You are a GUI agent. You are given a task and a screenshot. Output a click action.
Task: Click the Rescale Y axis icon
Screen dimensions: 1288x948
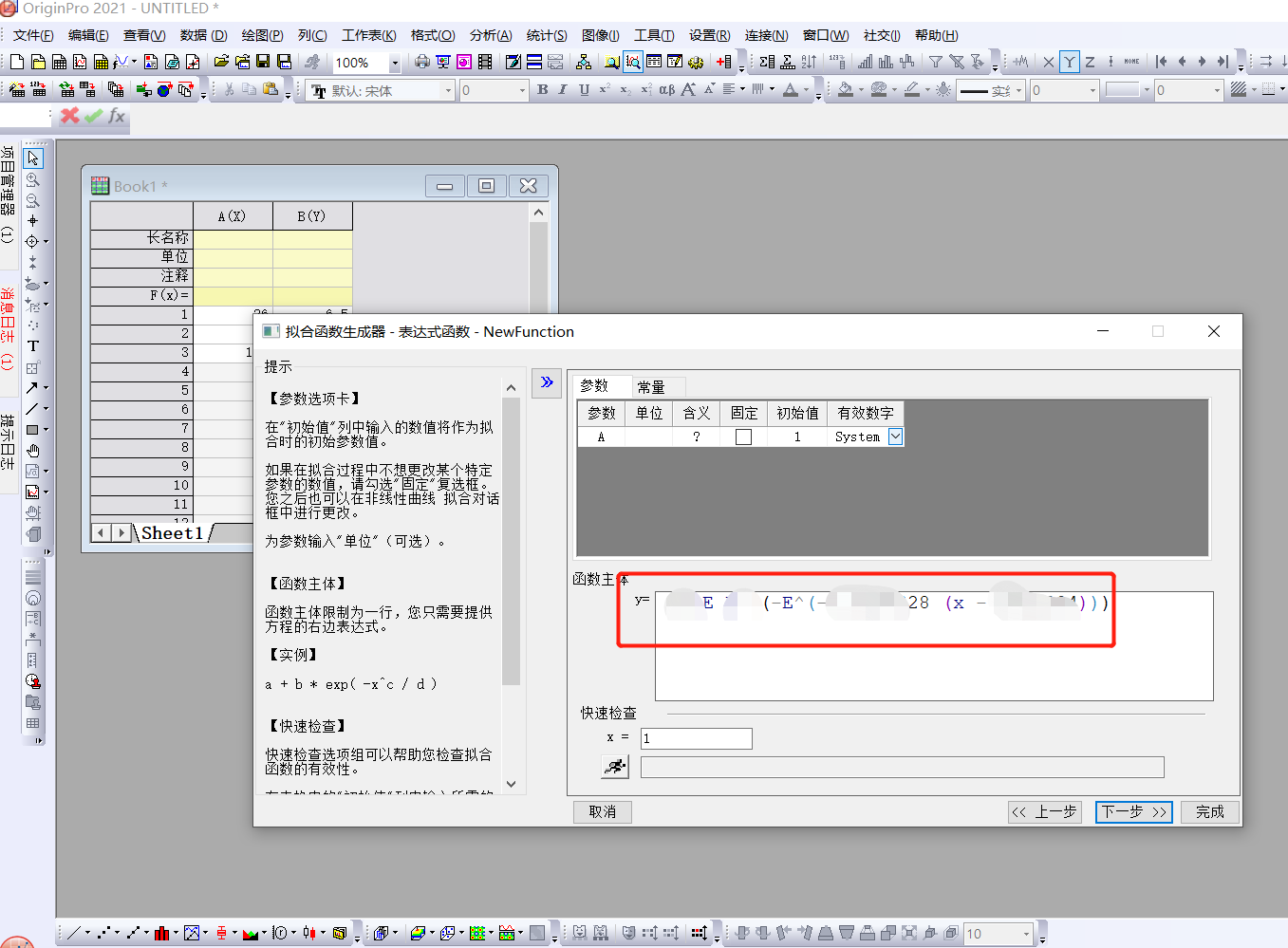(1069, 60)
